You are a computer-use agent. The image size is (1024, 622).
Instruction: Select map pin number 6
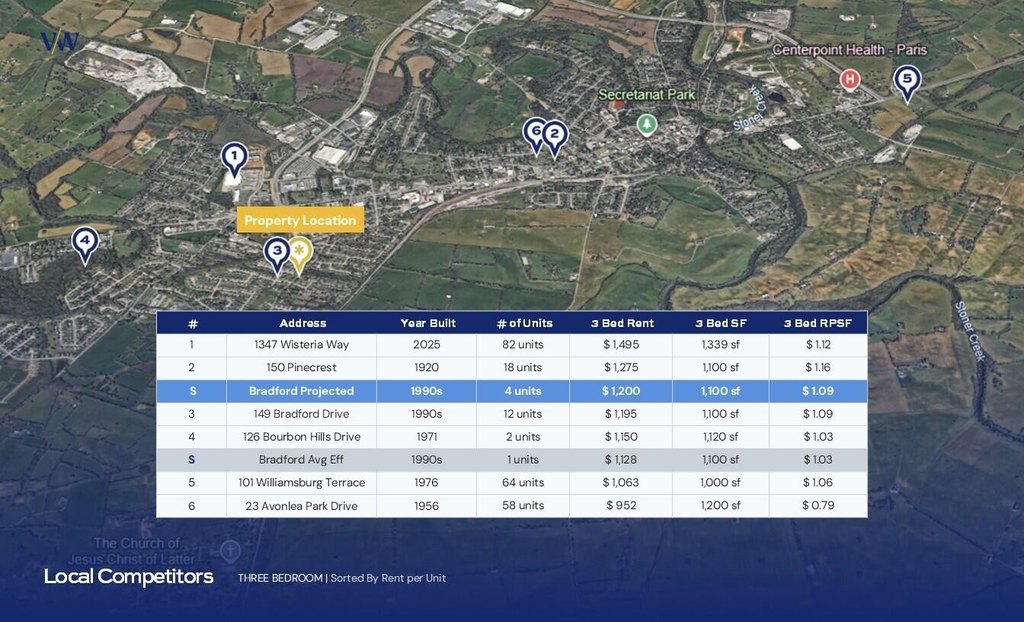(535, 132)
